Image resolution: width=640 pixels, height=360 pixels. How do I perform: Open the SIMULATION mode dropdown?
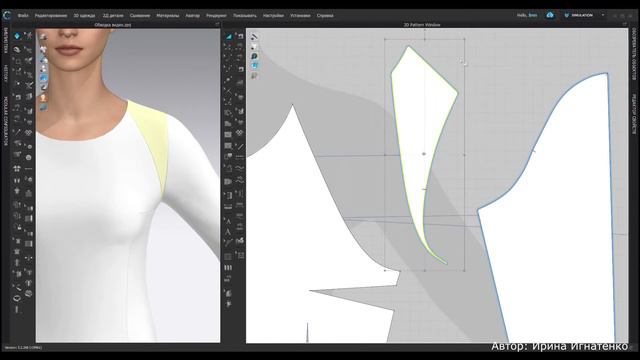579,15
